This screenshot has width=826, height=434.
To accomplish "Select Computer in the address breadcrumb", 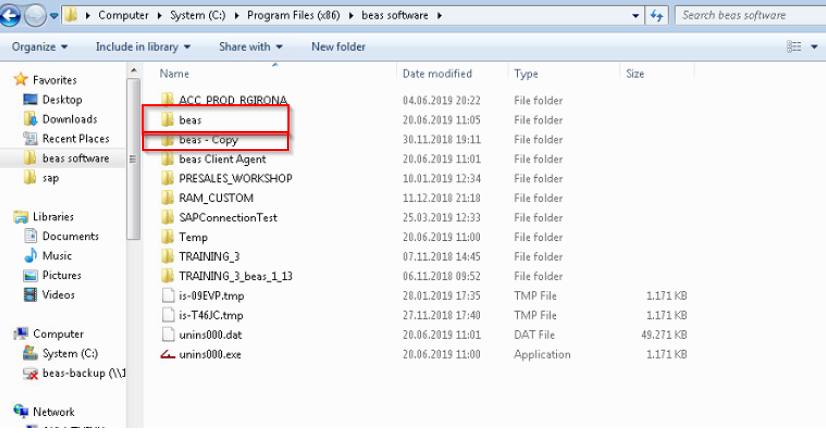I will tap(123, 15).
